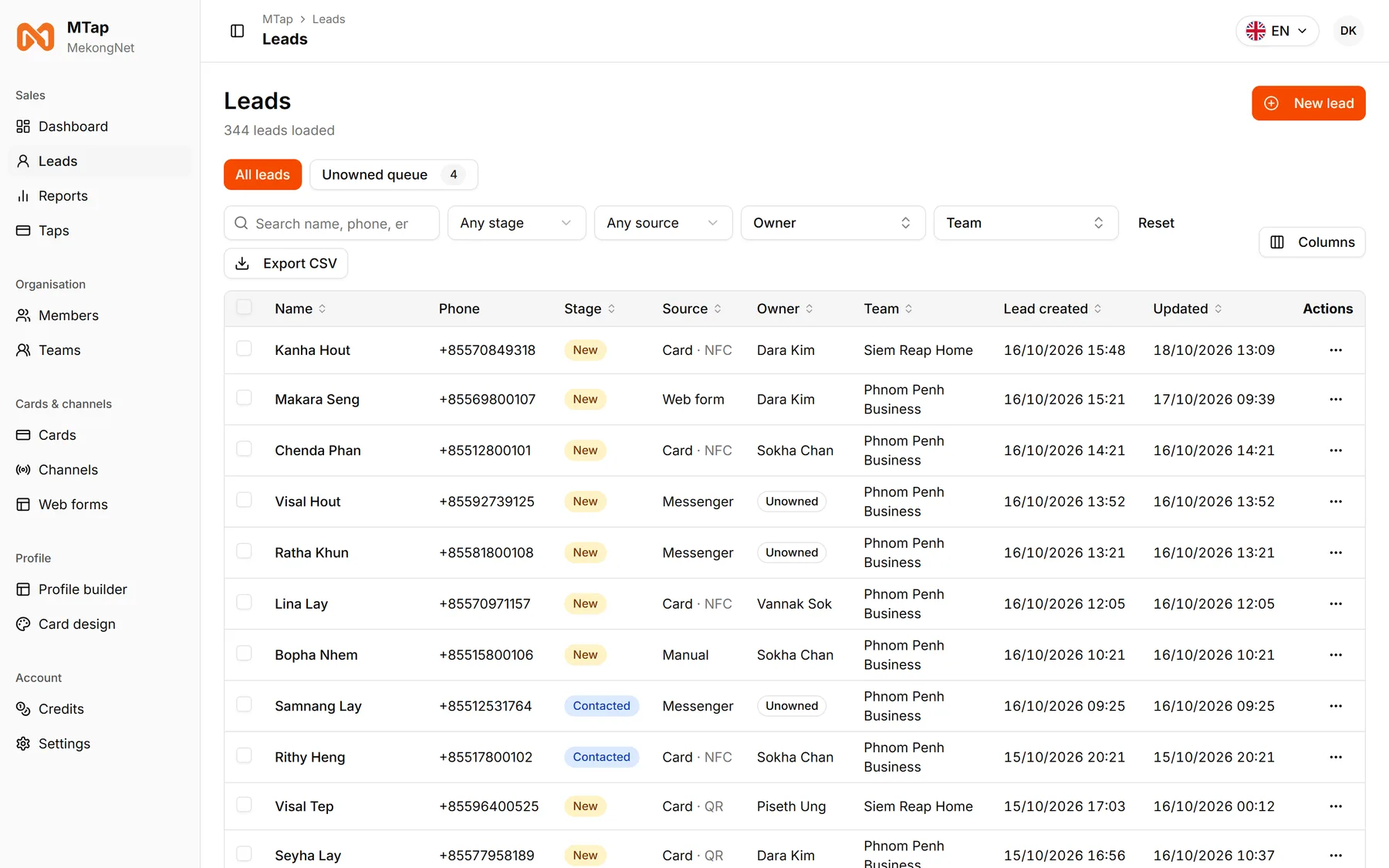Click the DK user avatar
Screen dimensions: 1389x868
(x=1348, y=31)
